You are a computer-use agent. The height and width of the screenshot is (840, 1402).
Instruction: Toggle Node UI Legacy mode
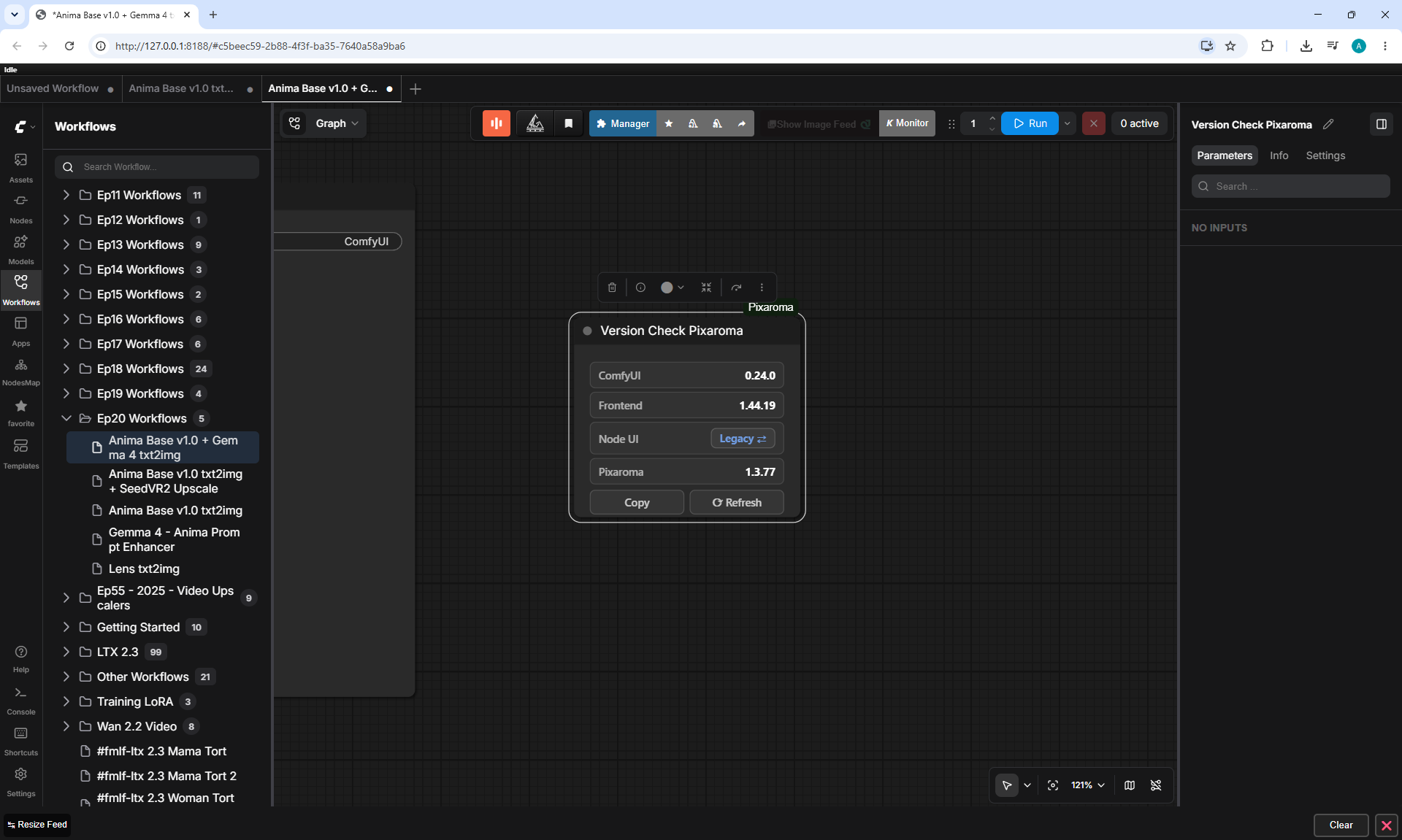pyautogui.click(x=743, y=439)
